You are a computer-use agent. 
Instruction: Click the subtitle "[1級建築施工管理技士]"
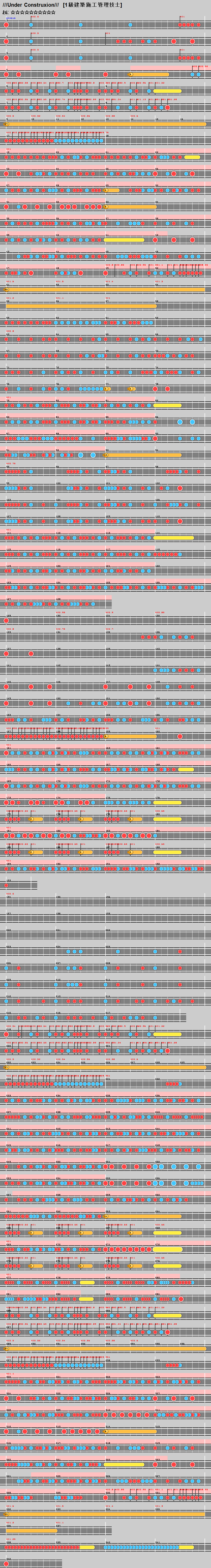point(92,5)
